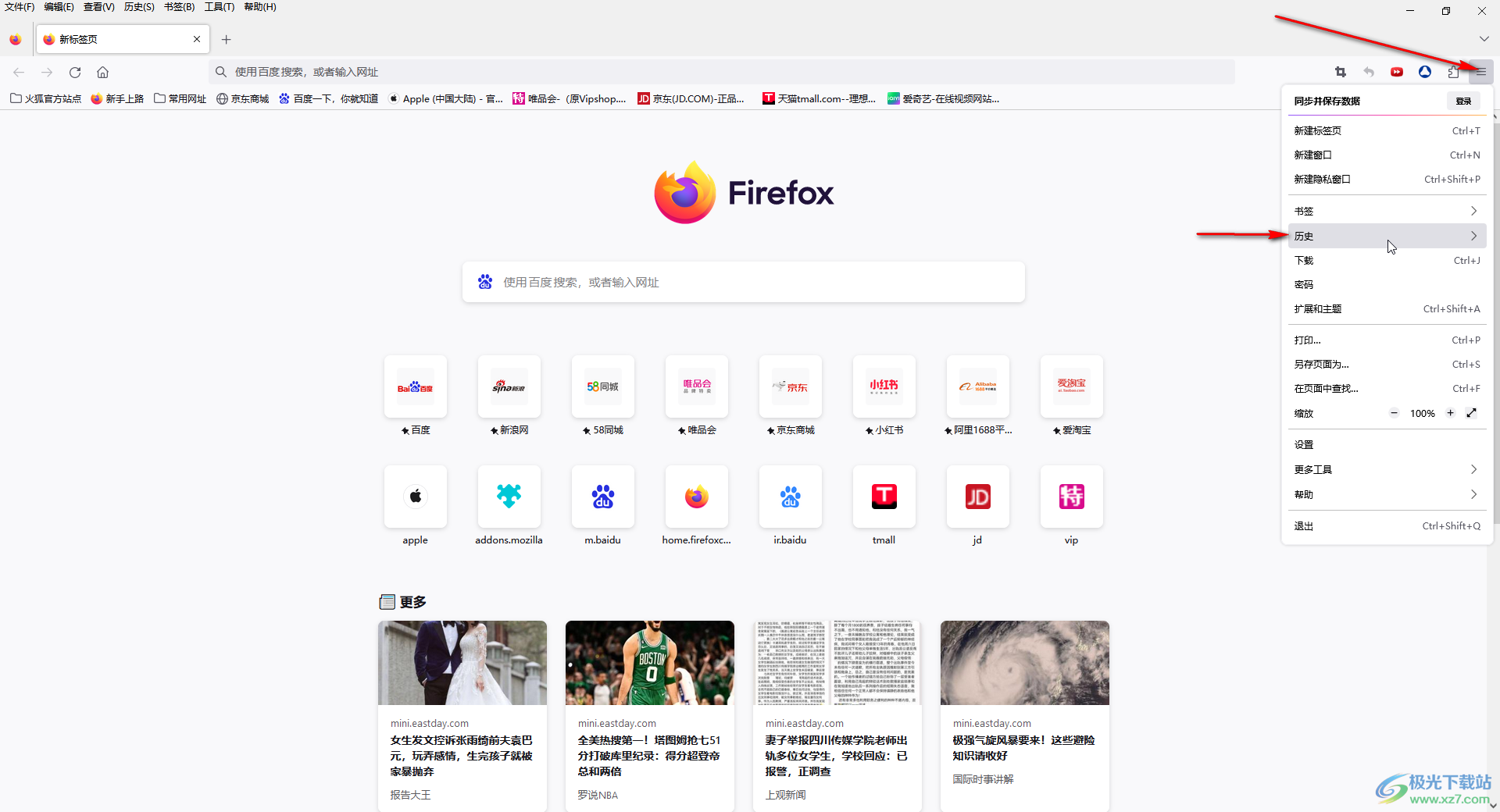Click the back navigation arrow
The image size is (1500, 812).
pos(19,72)
